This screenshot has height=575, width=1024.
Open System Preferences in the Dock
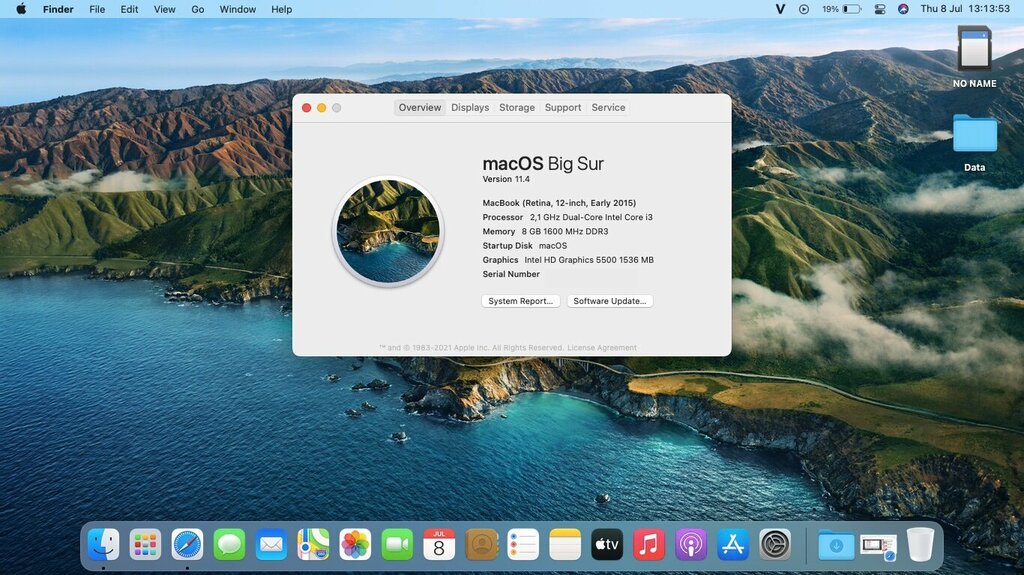[x=775, y=544]
